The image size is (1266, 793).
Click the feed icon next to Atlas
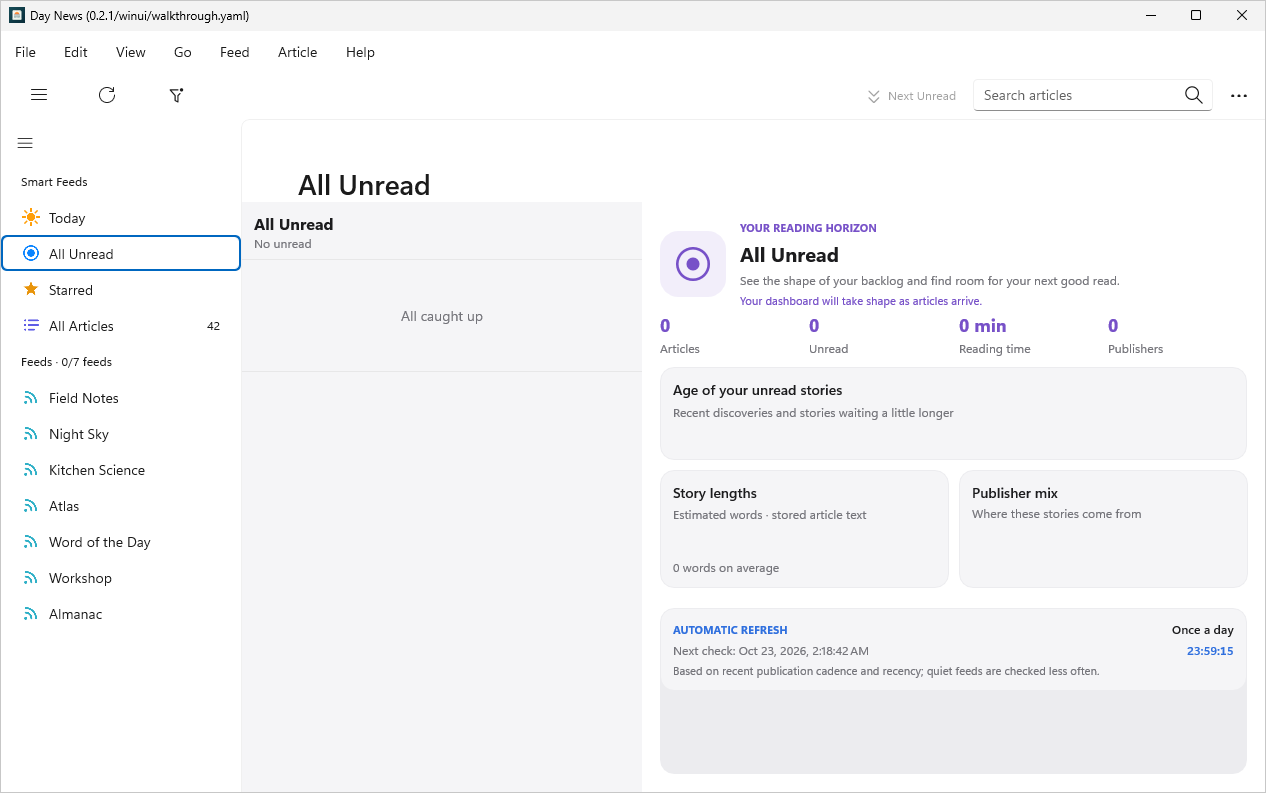(x=31, y=506)
